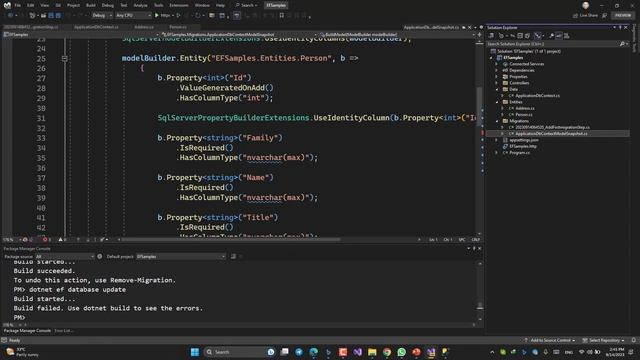640x360 pixels.
Task: Expand the Dependencies node
Action: pos(497,70)
